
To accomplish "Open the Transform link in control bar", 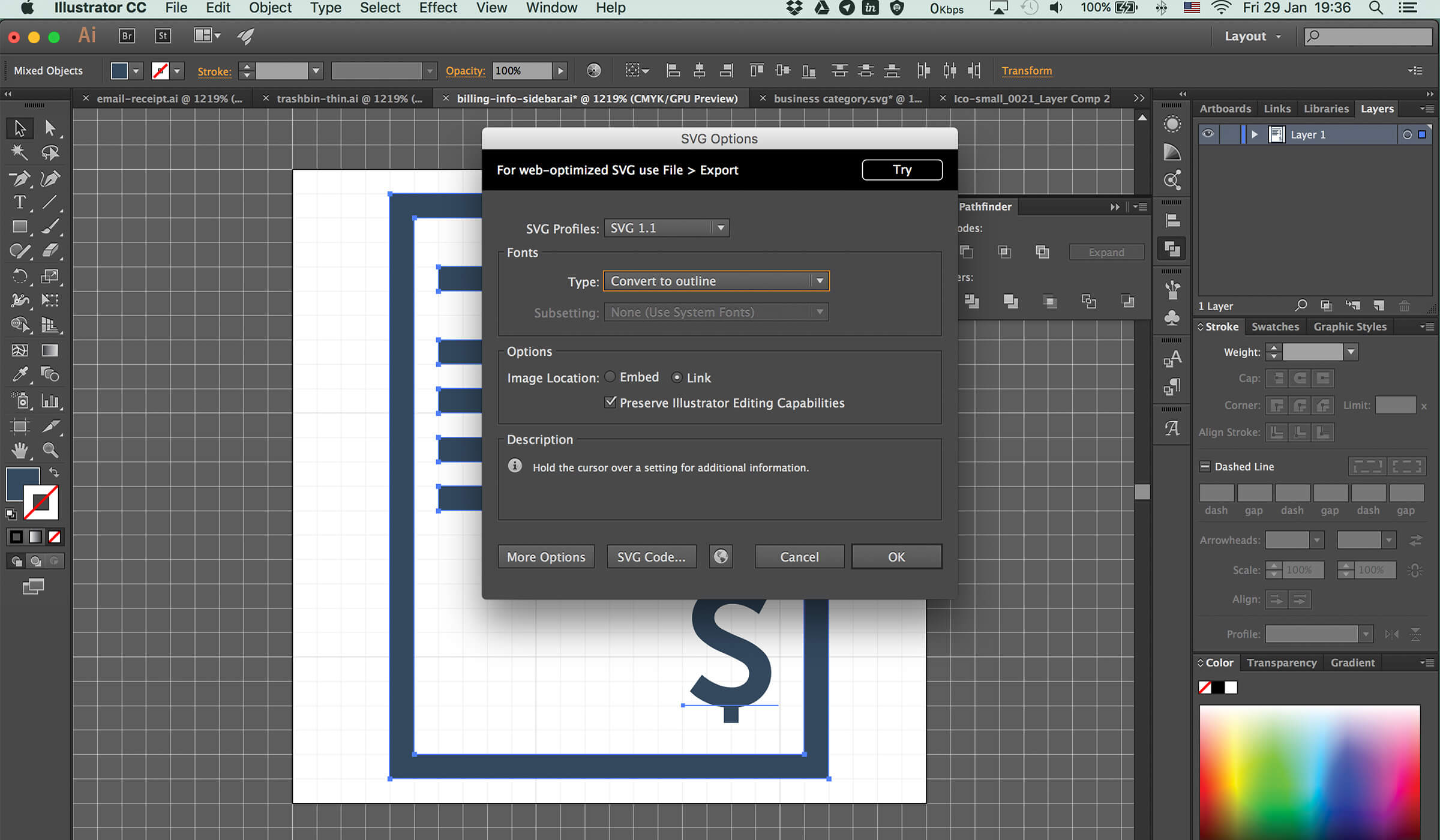I will [x=1027, y=71].
